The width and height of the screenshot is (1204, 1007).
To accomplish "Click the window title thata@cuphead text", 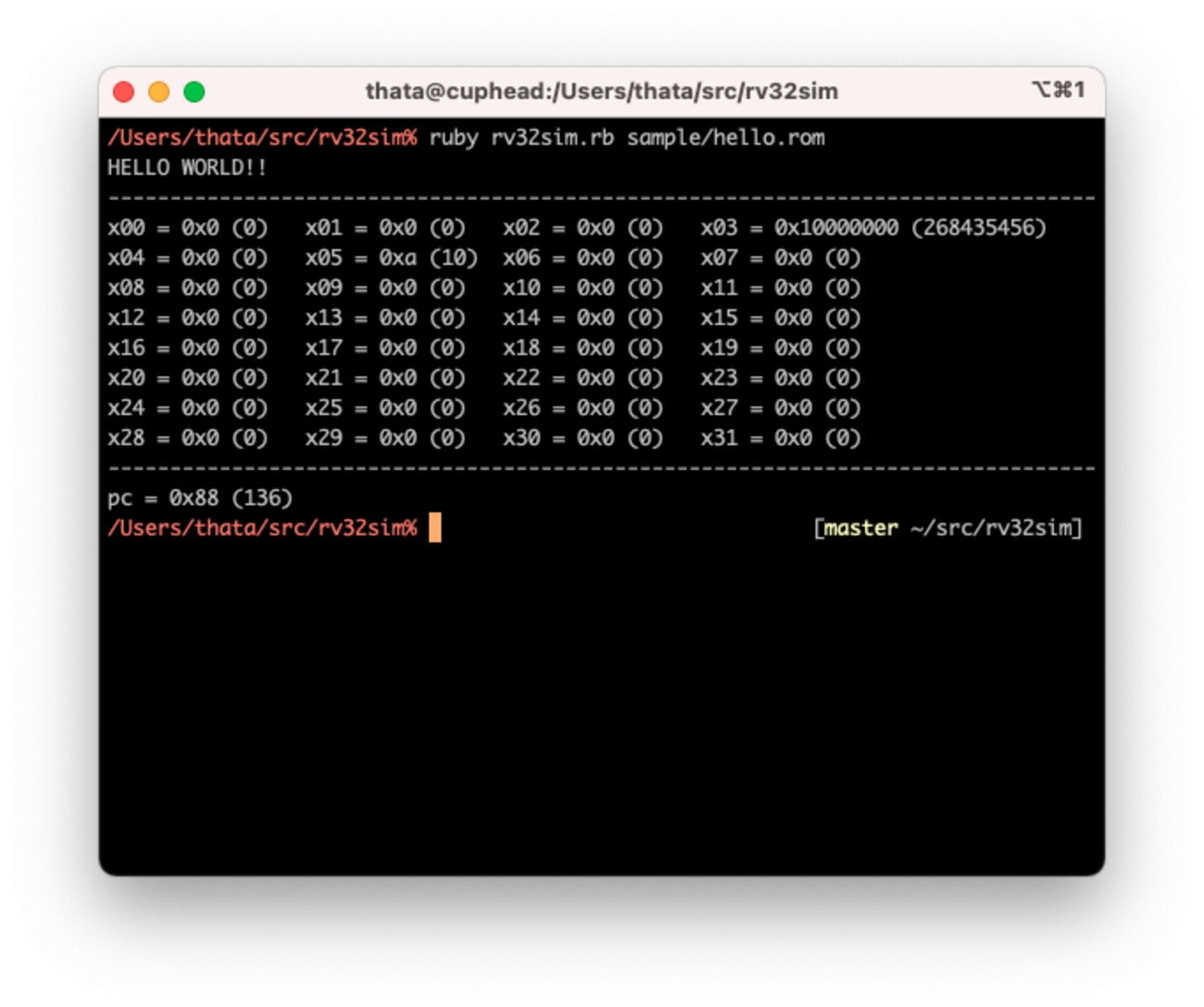I will (601, 92).
